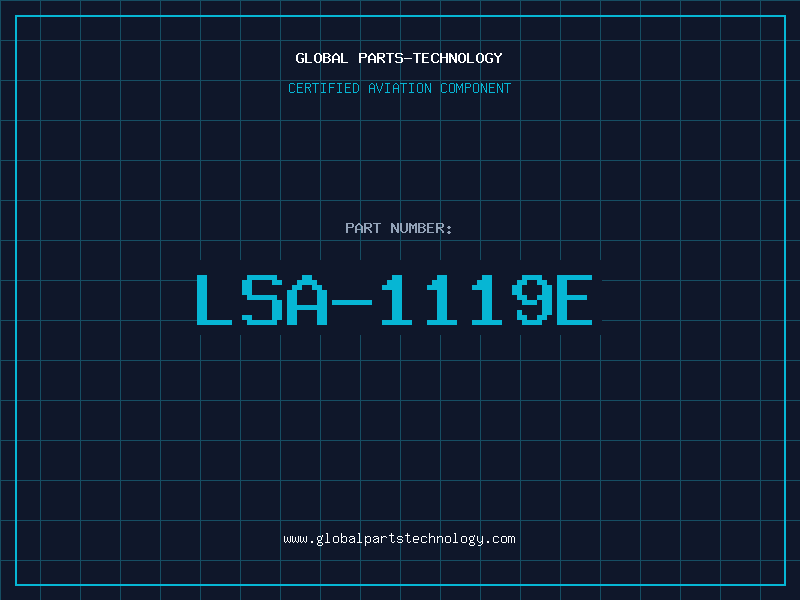The height and width of the screenshot is (600, 800).
Task: Click the 'GLOBAL PARTS-TECHNOLOGY' heading
Action: click(x=399, y=58)
